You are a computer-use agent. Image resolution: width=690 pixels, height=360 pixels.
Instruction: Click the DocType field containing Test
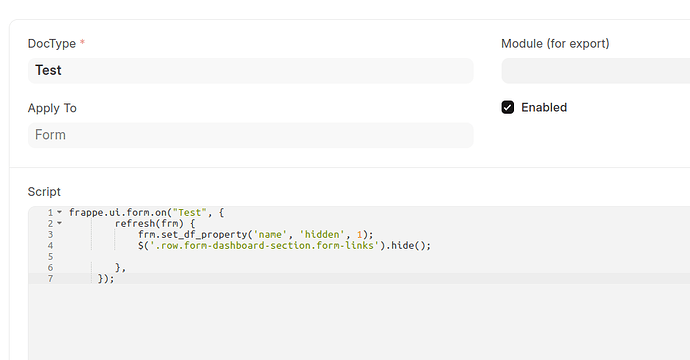click(250, 70)
